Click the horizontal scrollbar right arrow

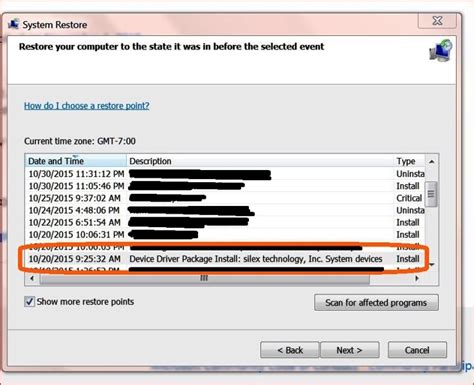click(417, 278)
